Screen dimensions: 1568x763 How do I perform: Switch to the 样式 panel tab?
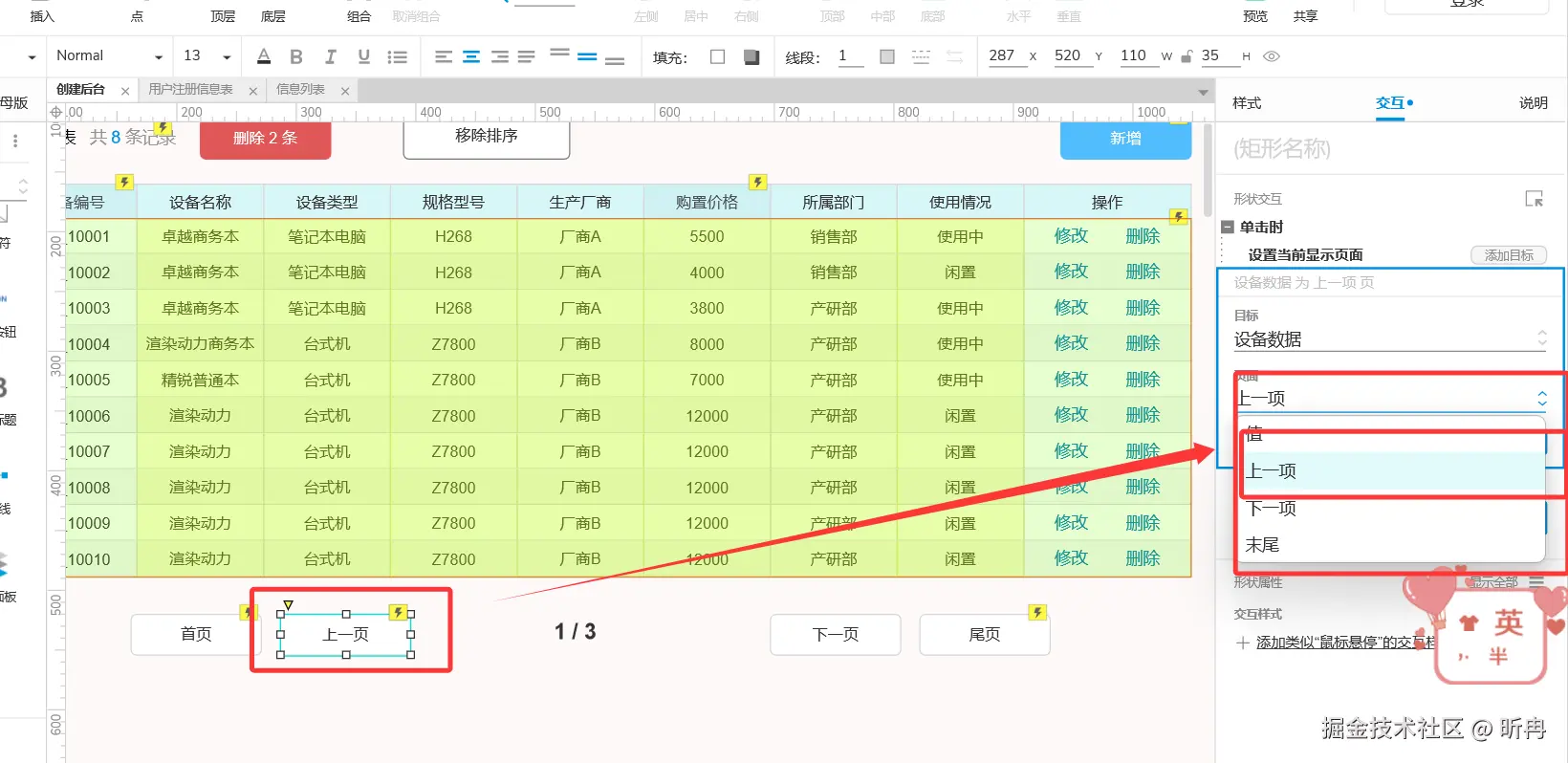(1247, 103)
